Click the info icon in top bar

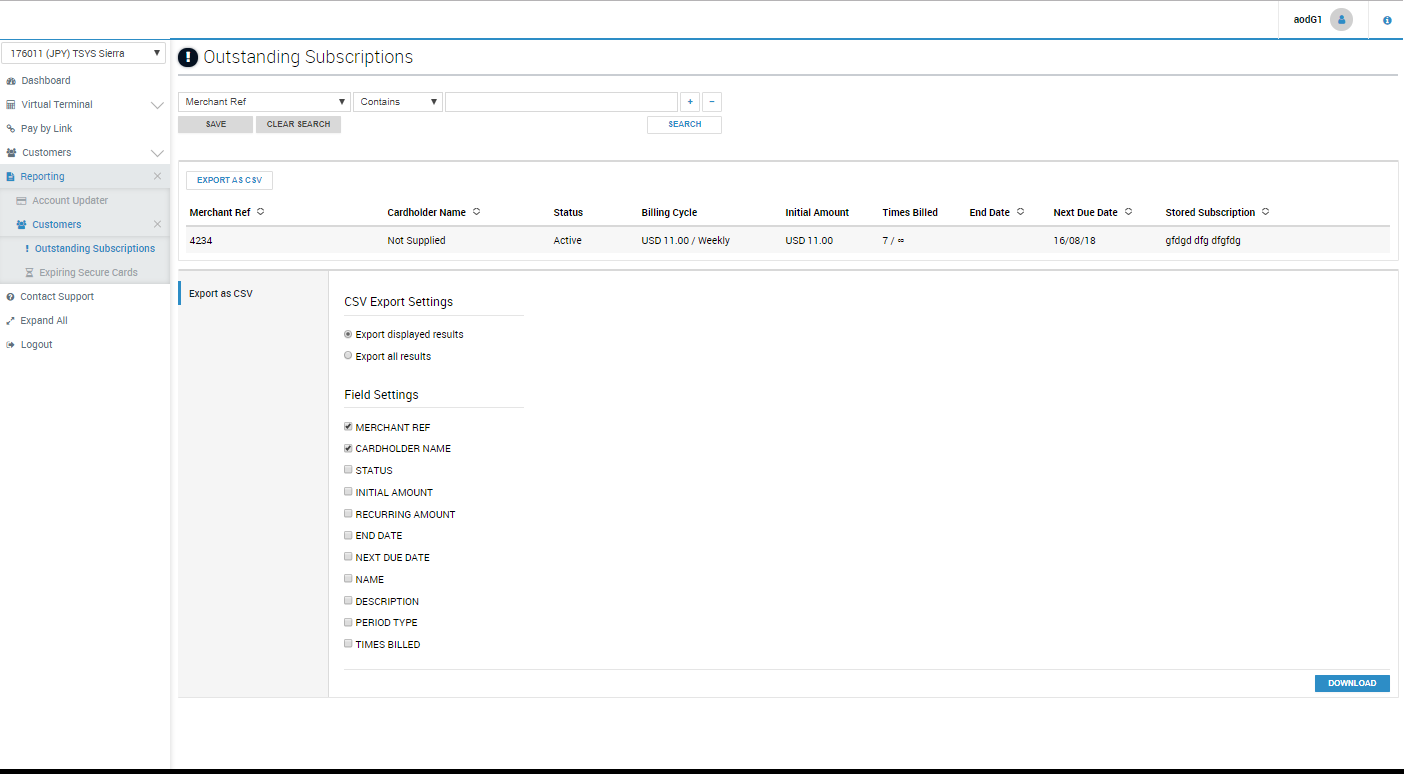pos(1387,20)
